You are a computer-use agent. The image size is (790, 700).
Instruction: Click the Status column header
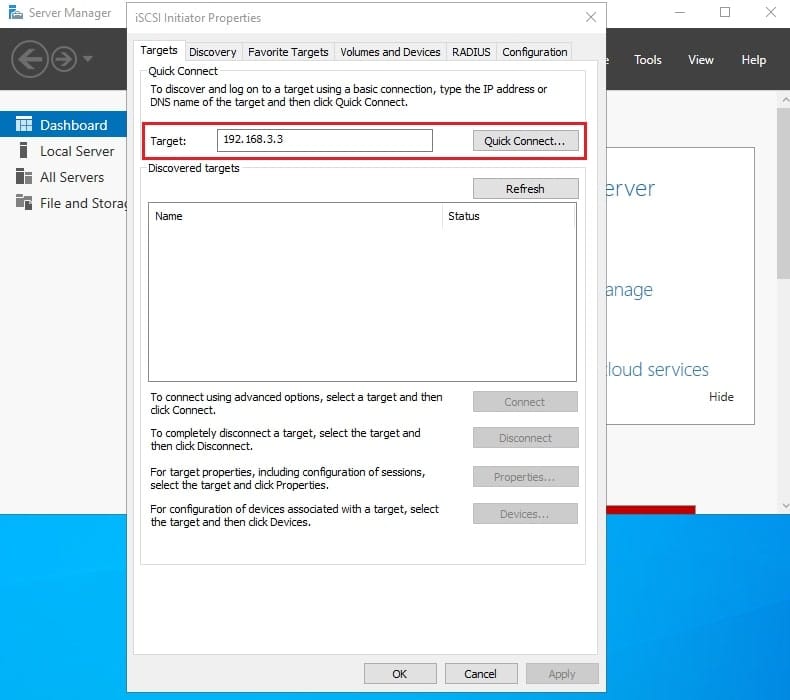pos(508,216)
